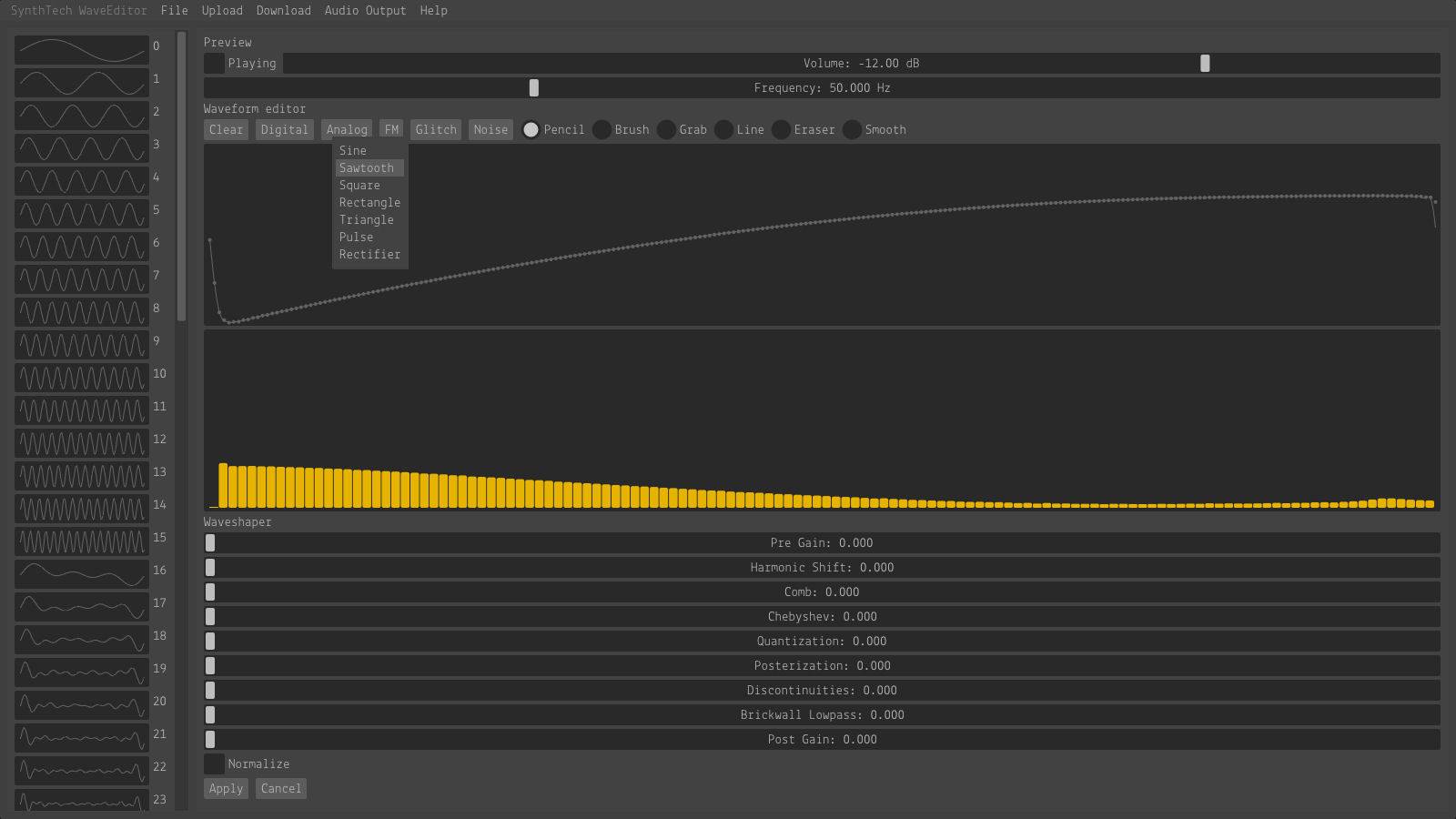Expand the FM waveform menu
This screenshot has width=1456, height=819.
[x=391, y=129]
